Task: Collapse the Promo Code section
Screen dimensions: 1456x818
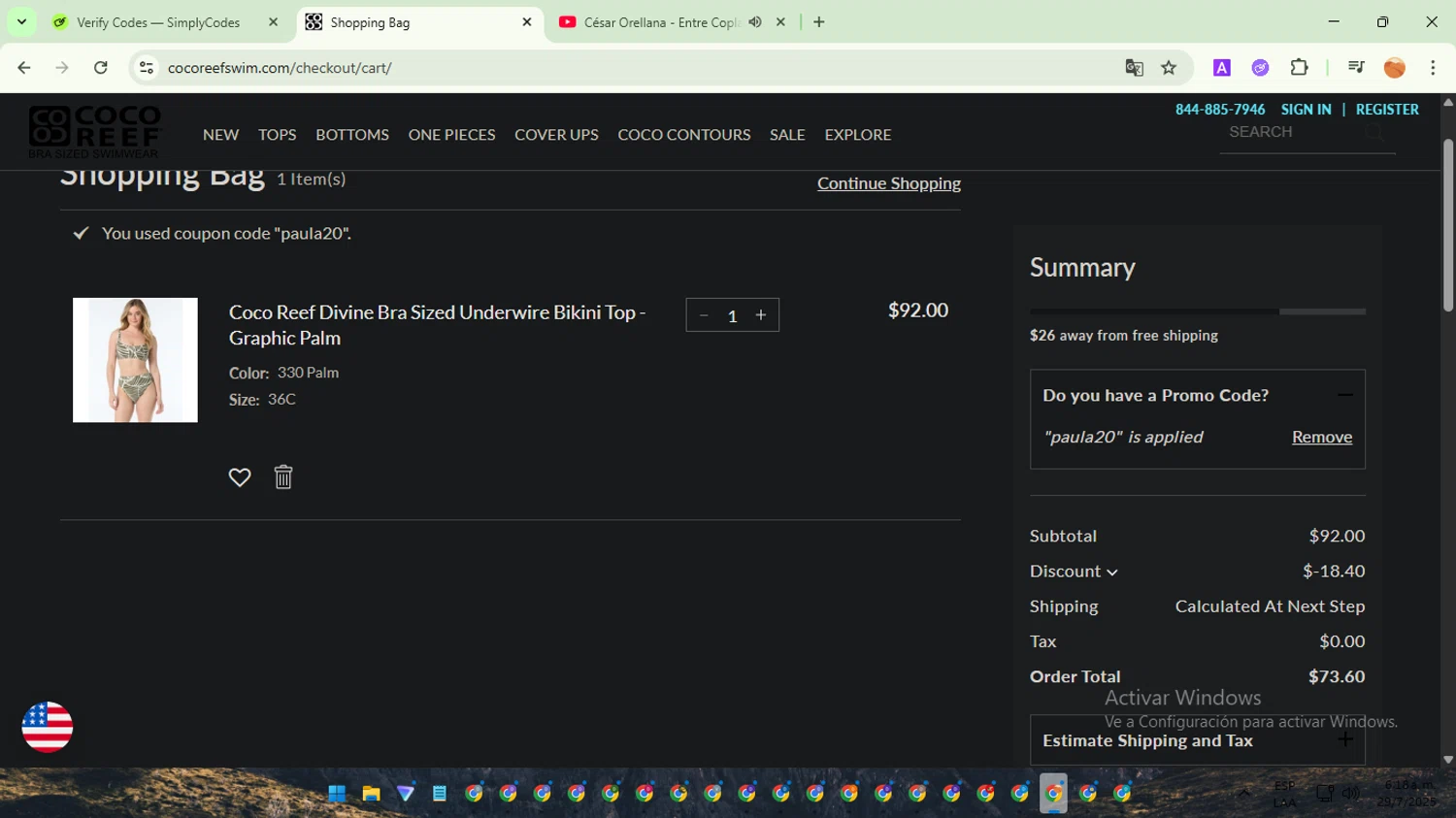Action: 1344,395
